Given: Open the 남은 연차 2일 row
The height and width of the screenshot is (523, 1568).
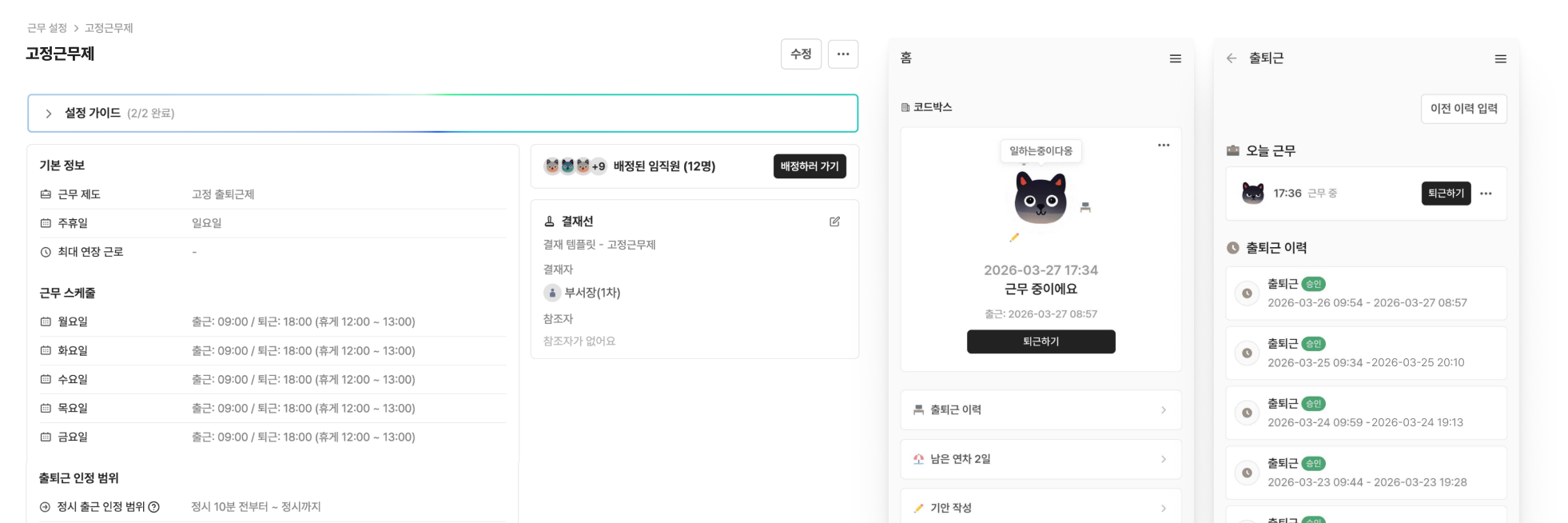Looking at the screenshot, I should point(1041,459).
